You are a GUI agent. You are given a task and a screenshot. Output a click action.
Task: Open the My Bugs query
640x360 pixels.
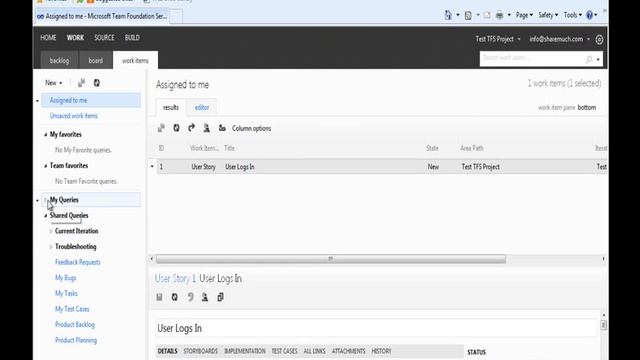[65, 278]
